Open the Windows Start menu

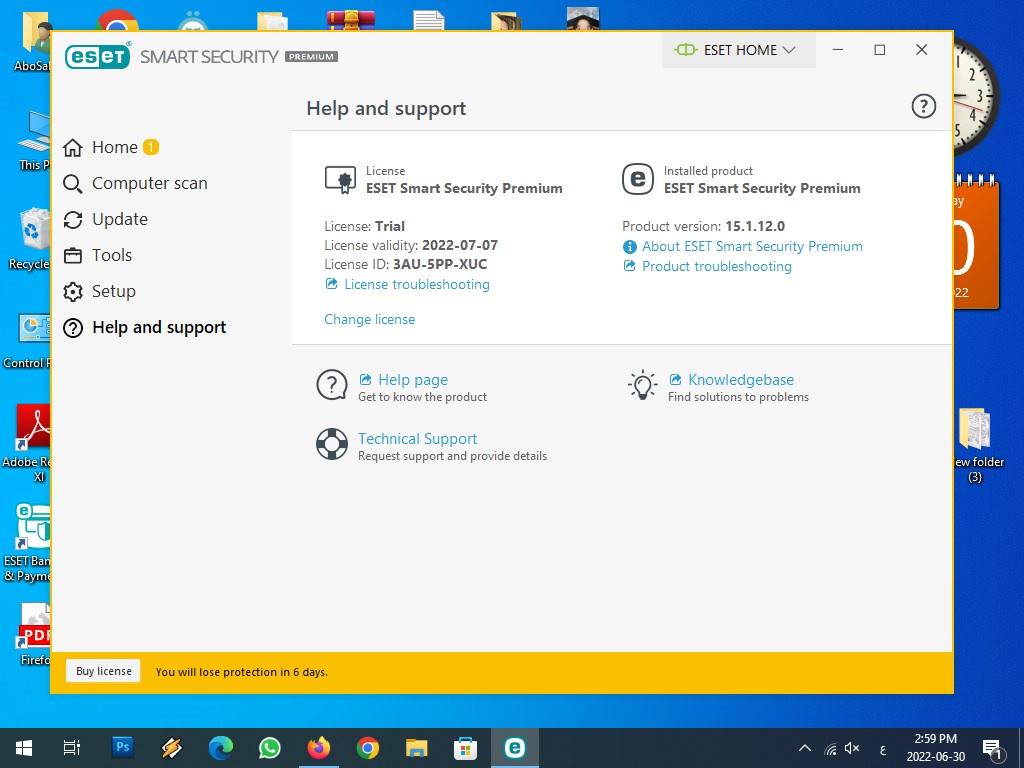point(24,748)
